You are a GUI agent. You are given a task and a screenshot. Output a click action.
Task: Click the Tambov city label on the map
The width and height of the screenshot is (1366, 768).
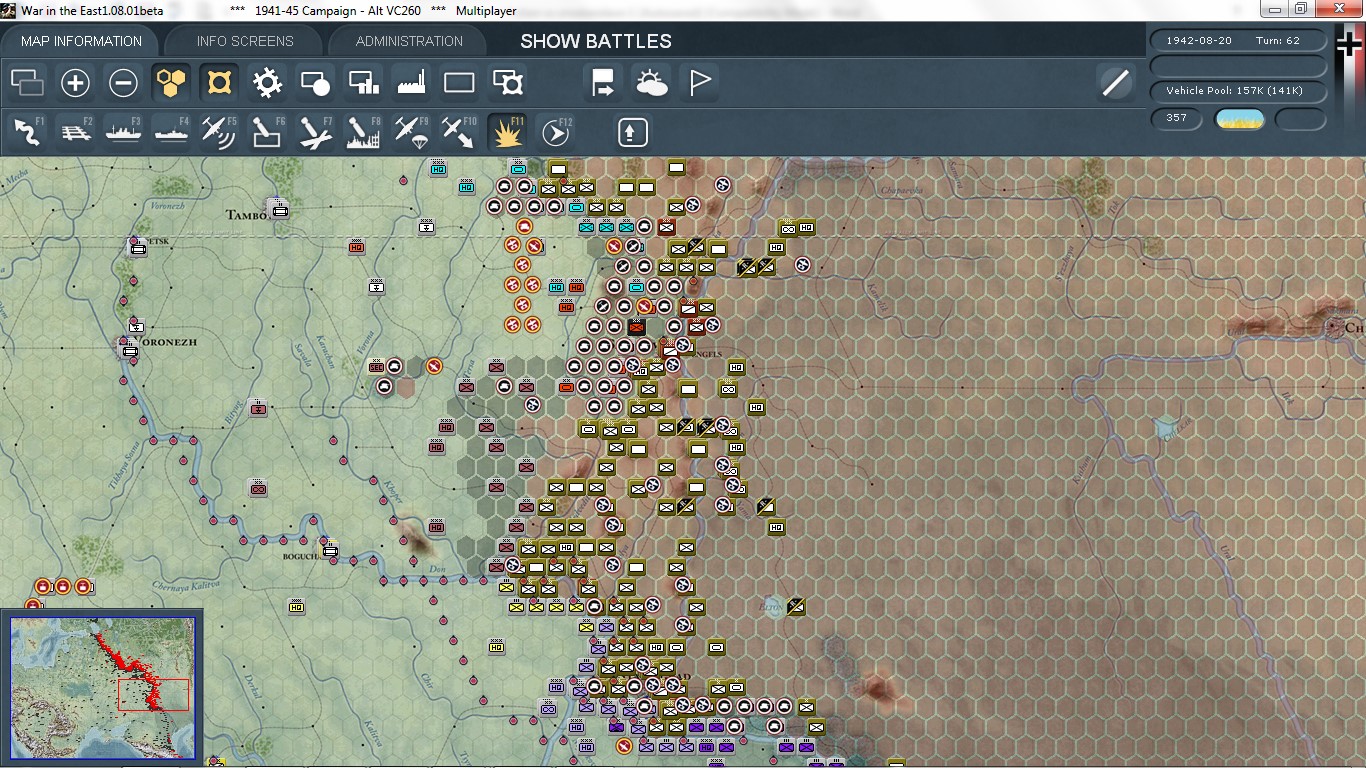[248, 215]
